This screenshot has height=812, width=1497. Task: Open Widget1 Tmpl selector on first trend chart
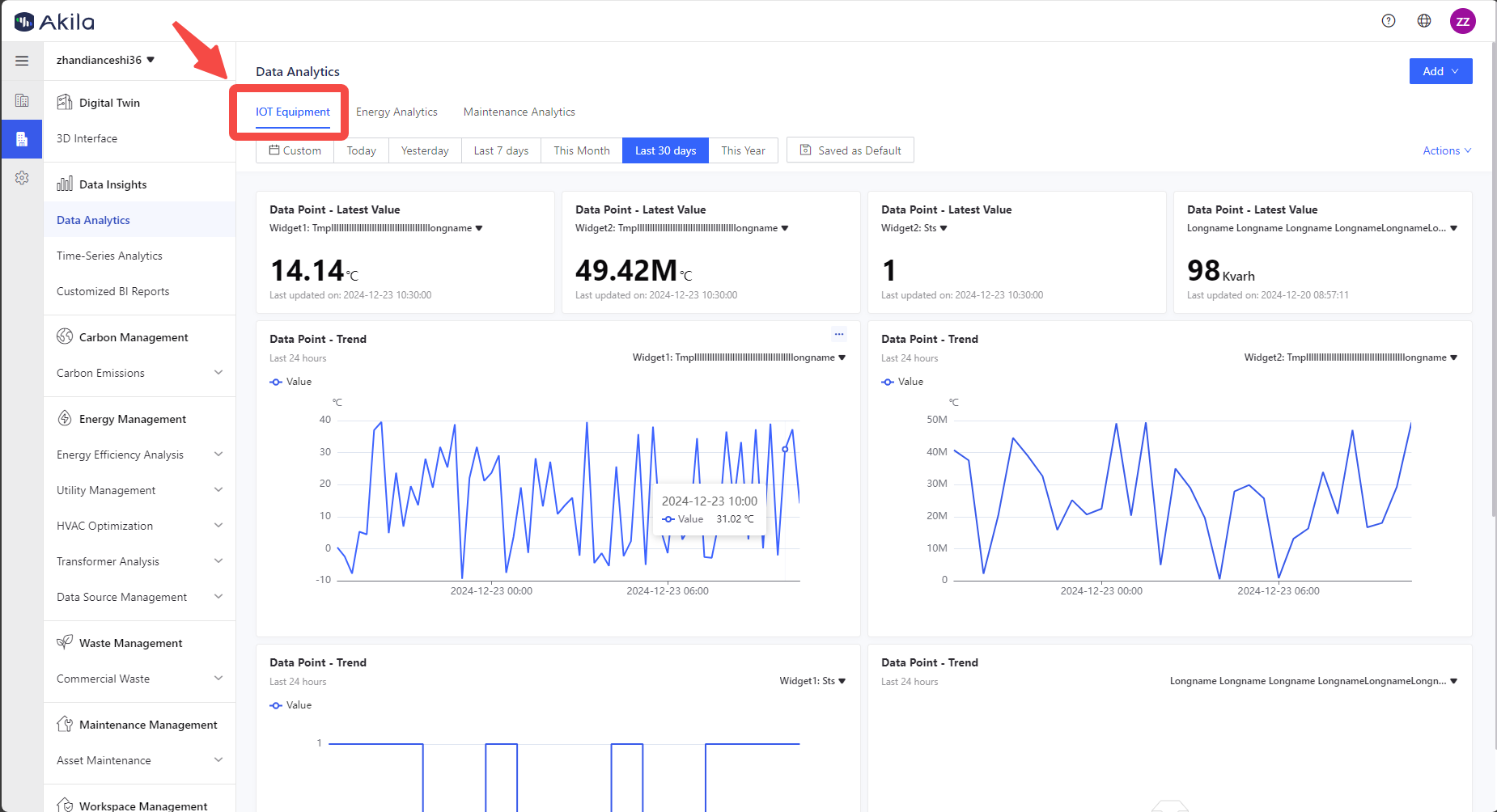739,357
